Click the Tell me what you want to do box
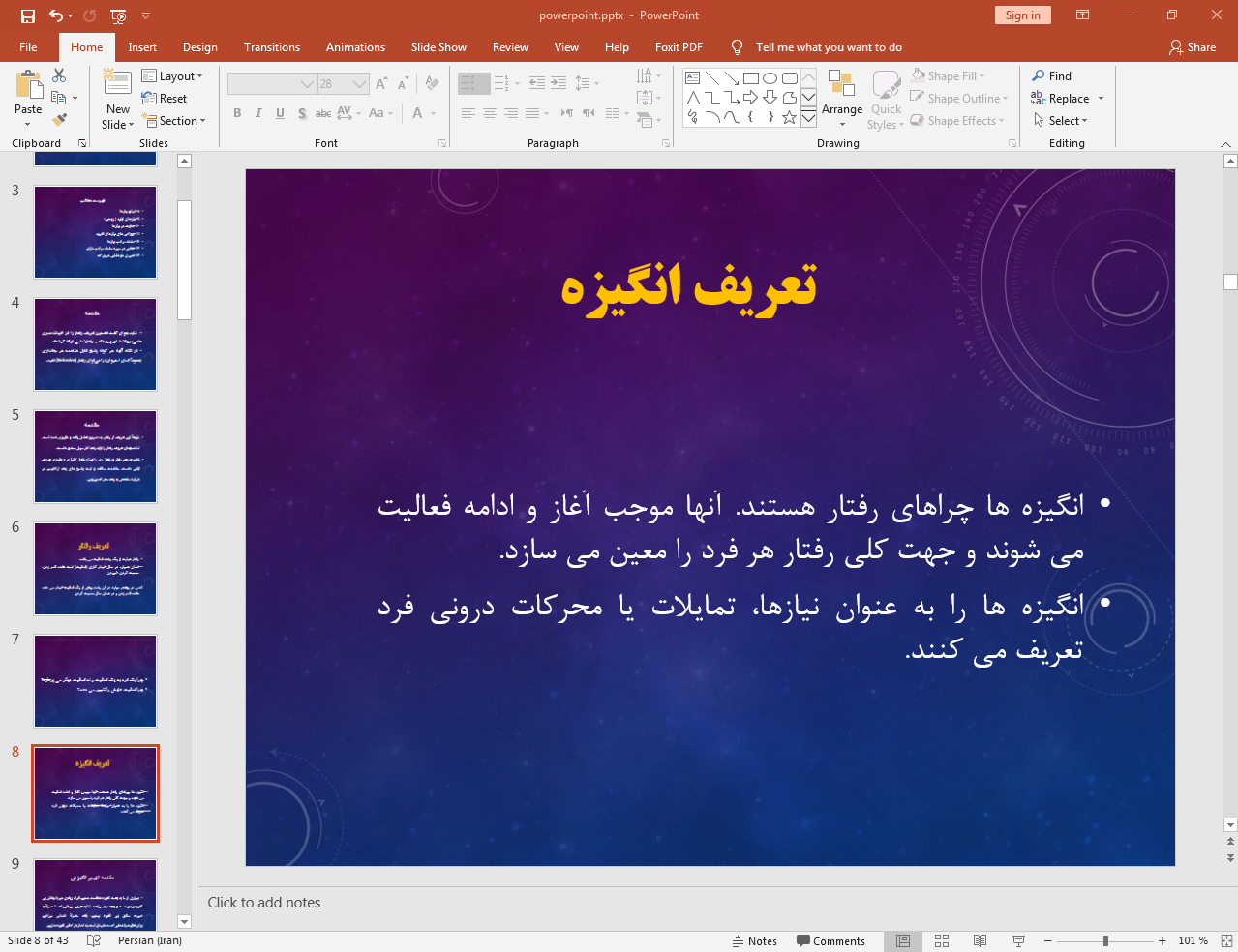The height and width of the screenshot is (952, 1238). click(828, 46)
